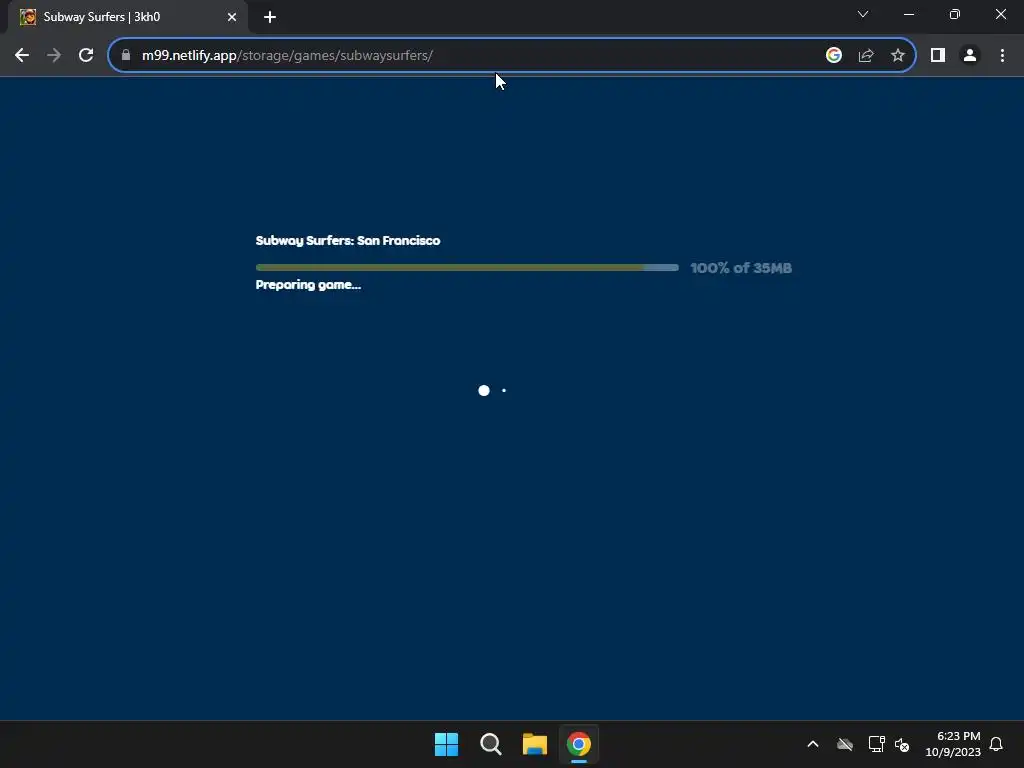Minimize the Chrome window

click(908, 14)
